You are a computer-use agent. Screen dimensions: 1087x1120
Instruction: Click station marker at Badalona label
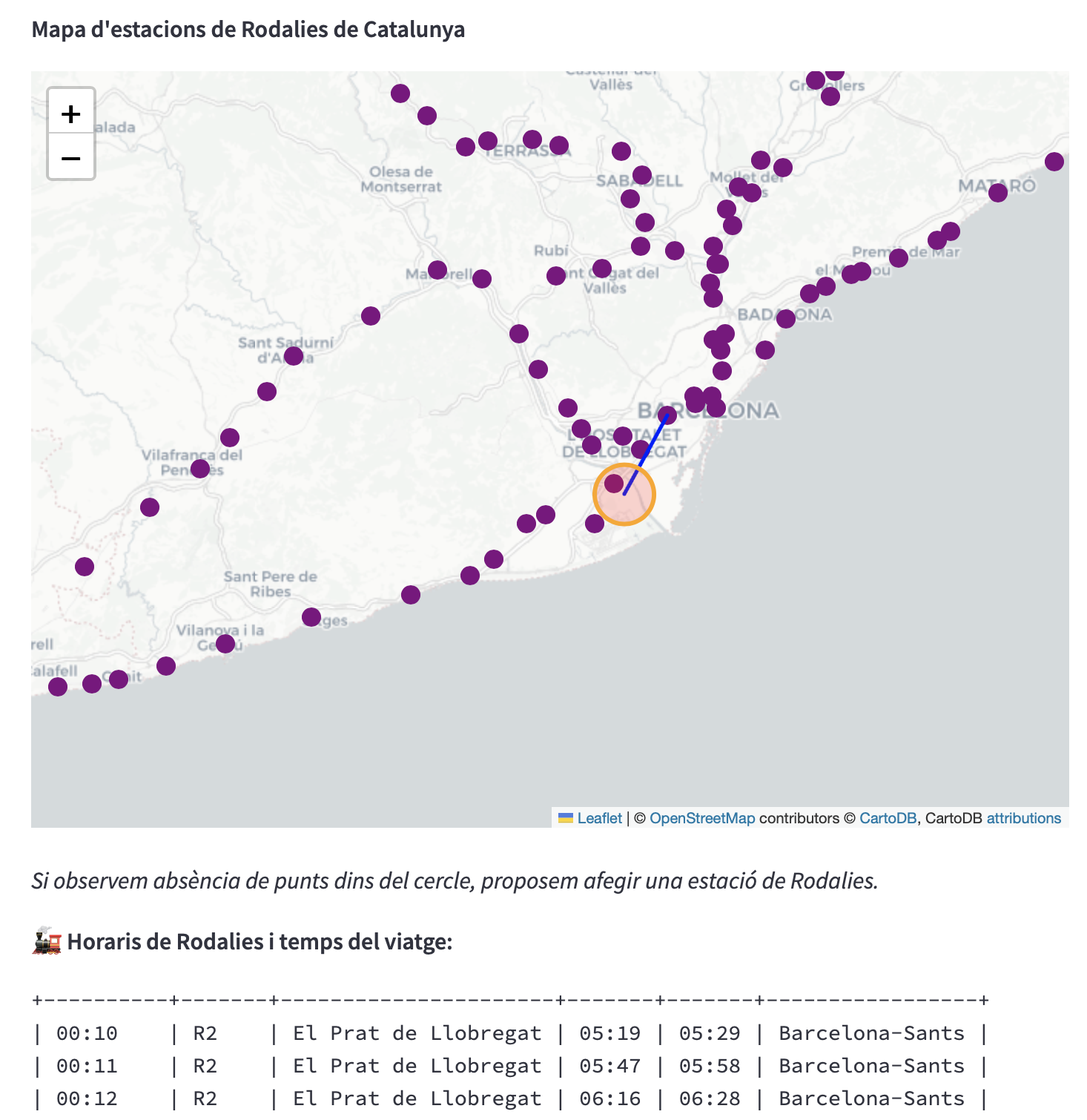786,319
